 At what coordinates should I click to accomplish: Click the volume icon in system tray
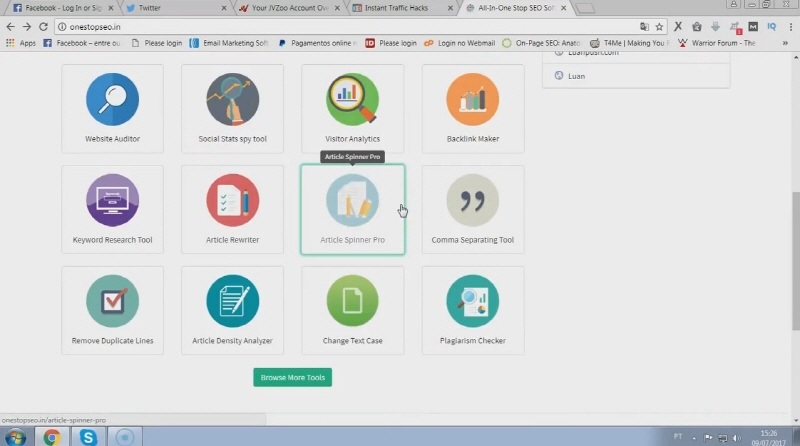coord(737,438)
